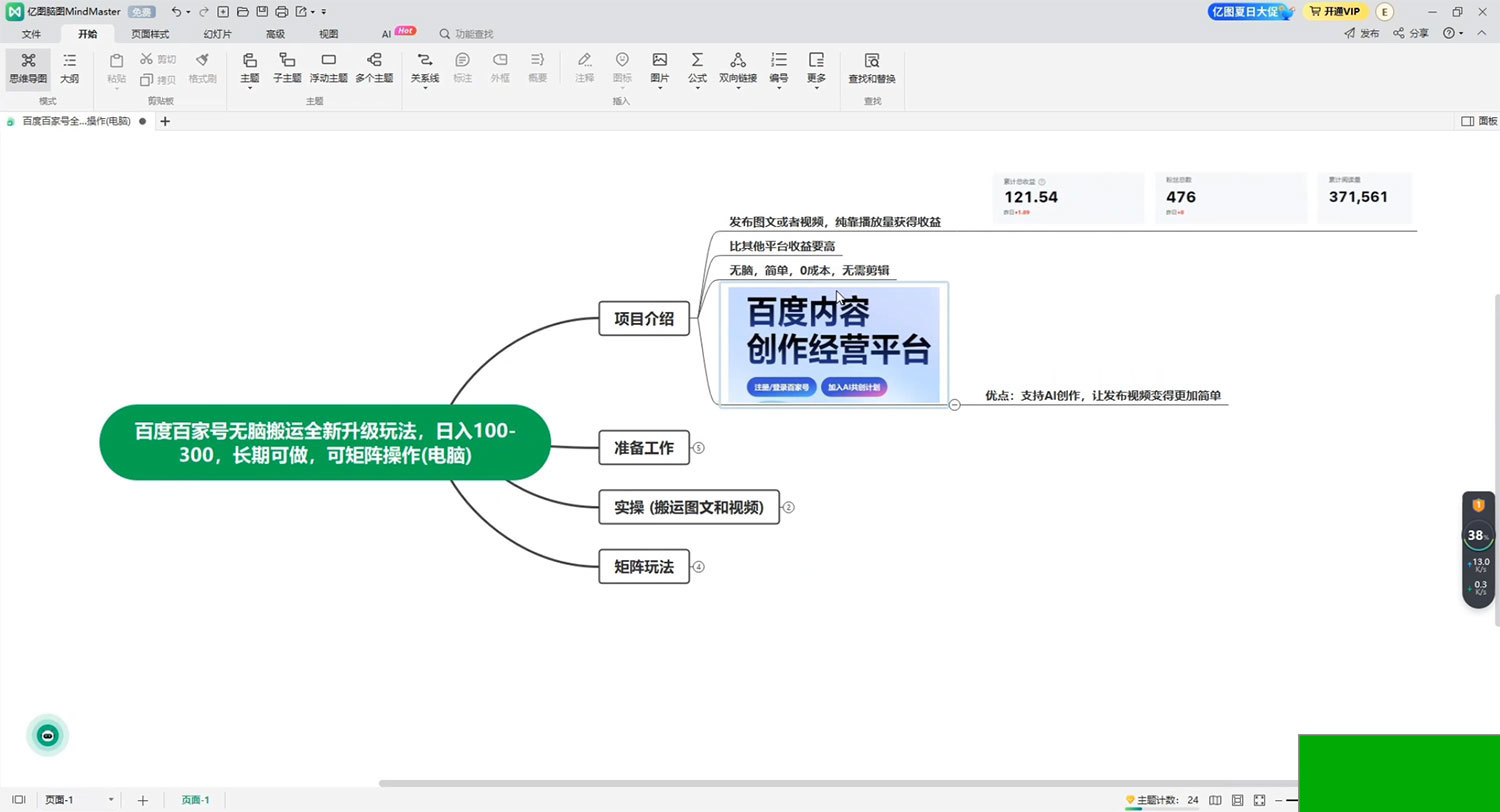Click the Share (分享) button
This screenshot has height=812, width=1500.
pyautogui.click(x=1411, y=33)
